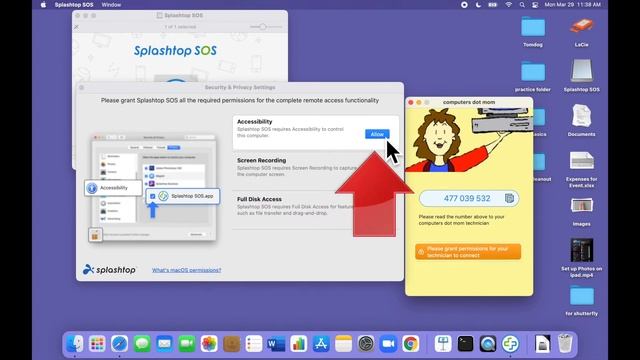Open the Wi-Fi menu
This screenshot has height=360, width=640.
[508, 5]
